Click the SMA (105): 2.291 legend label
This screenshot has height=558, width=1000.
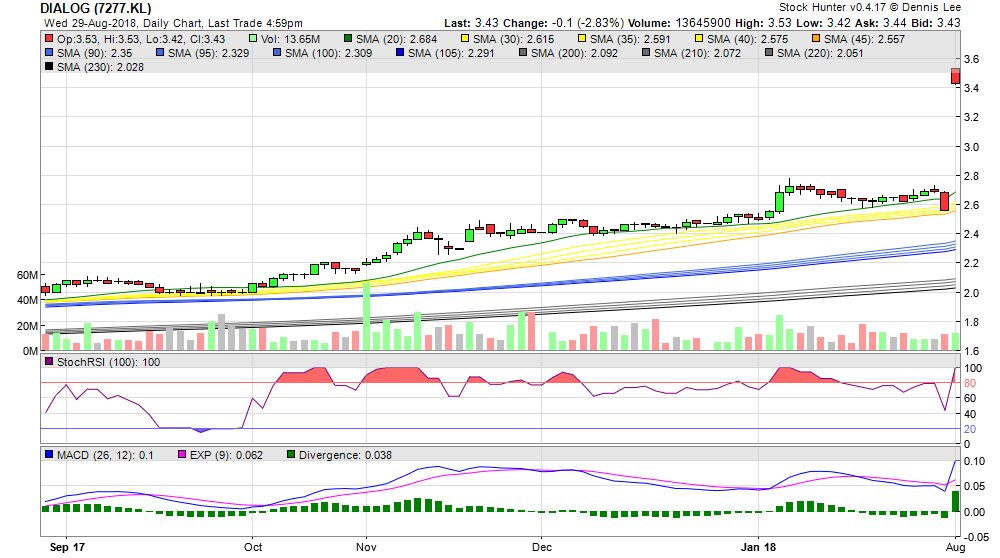click(451, 53)
